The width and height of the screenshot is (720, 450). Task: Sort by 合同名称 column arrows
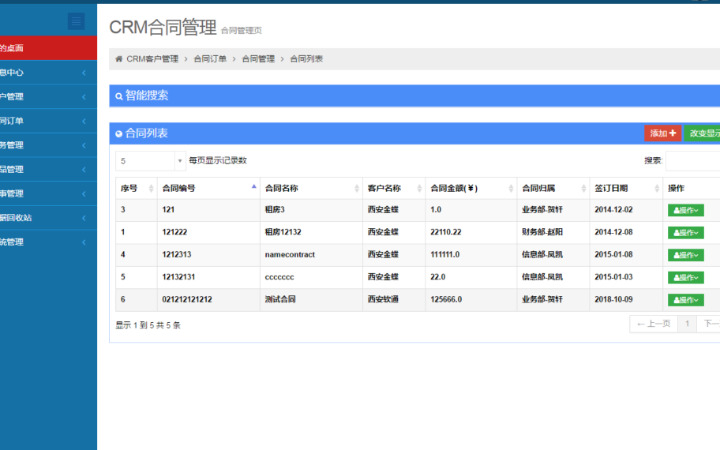[357, 188]
